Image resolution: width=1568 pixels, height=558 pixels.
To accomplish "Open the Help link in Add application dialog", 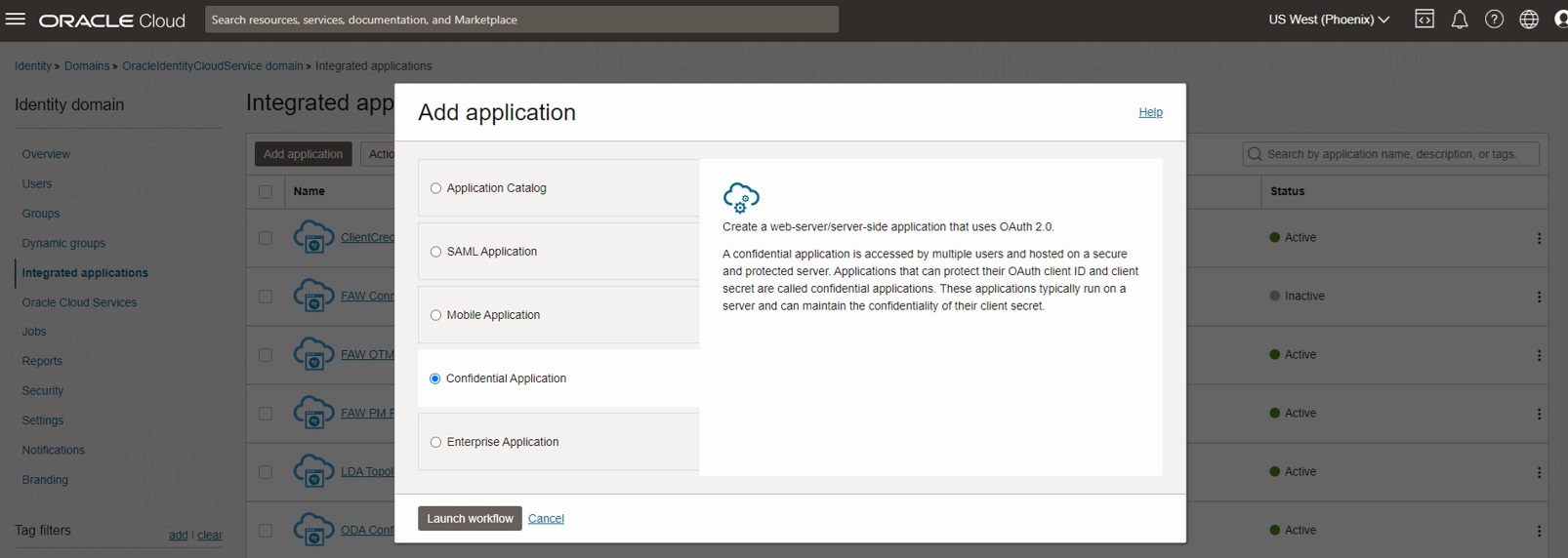I will (1150, 112).
